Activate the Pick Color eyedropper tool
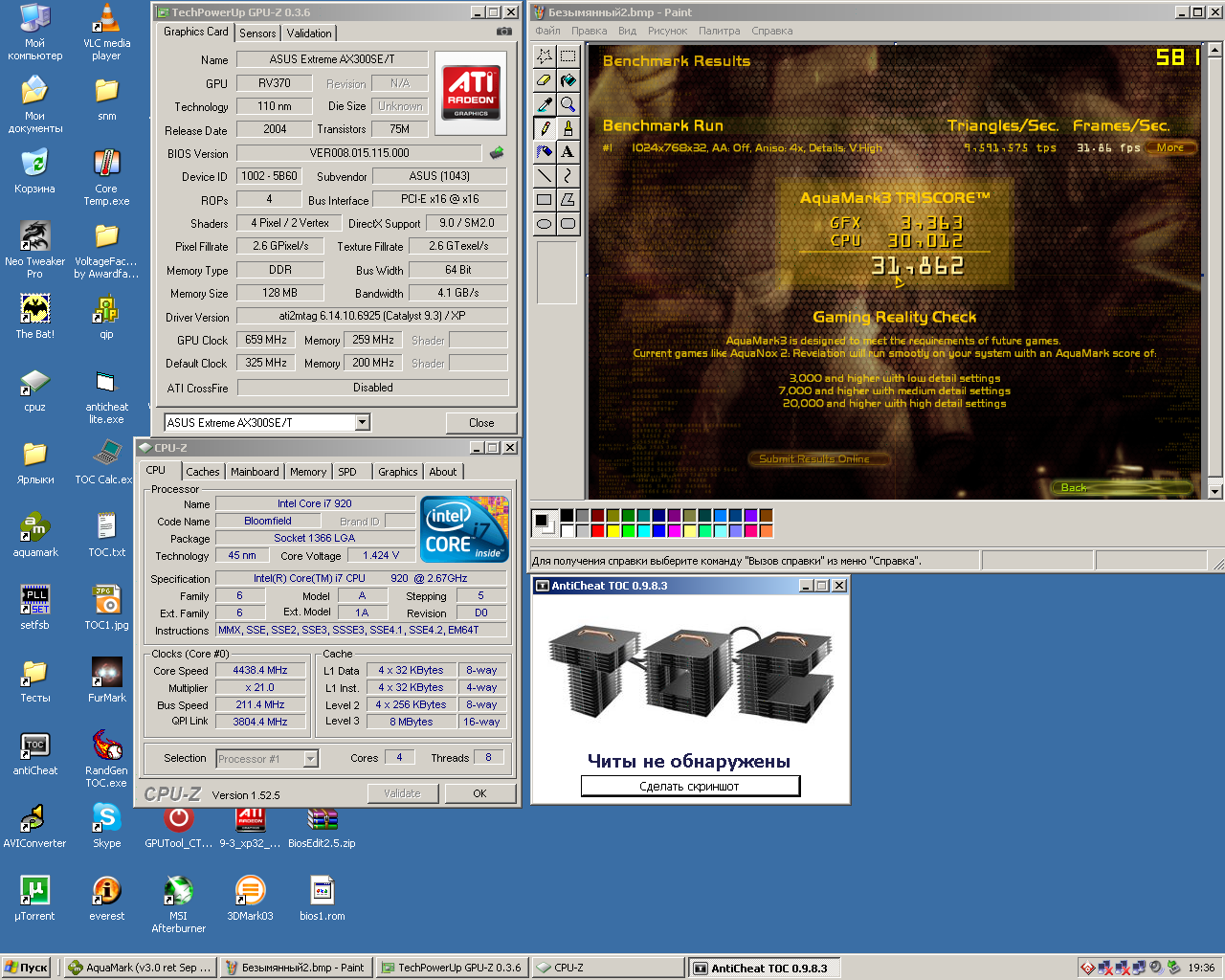1225x980 pixels. (x=545, y=103)
